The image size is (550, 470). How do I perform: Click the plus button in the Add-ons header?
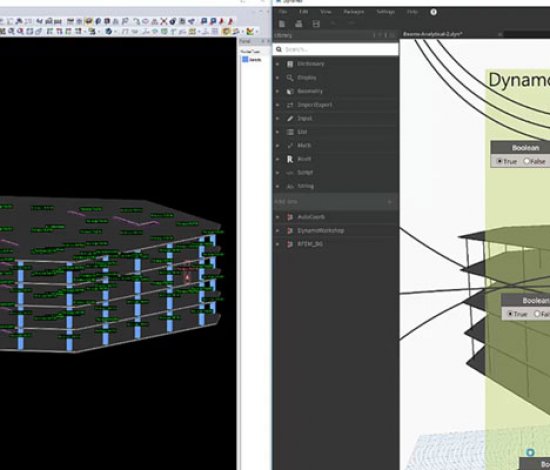pyautogui.click(x=389, y=202)
